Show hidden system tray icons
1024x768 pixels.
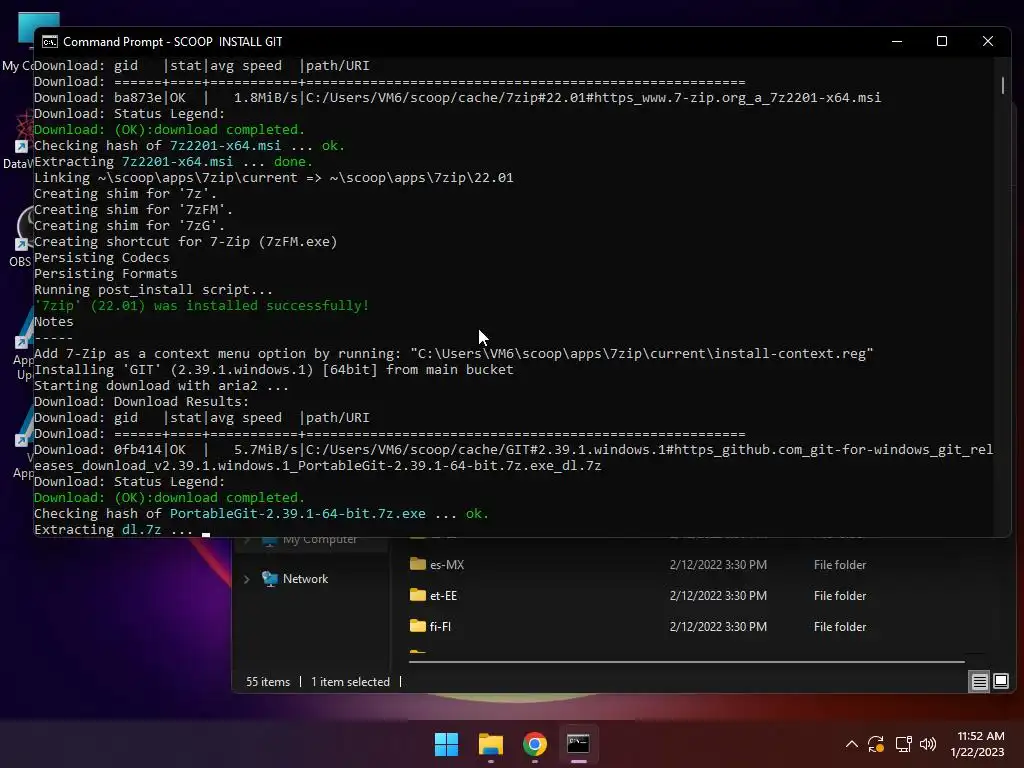click(x=852, y=744)
